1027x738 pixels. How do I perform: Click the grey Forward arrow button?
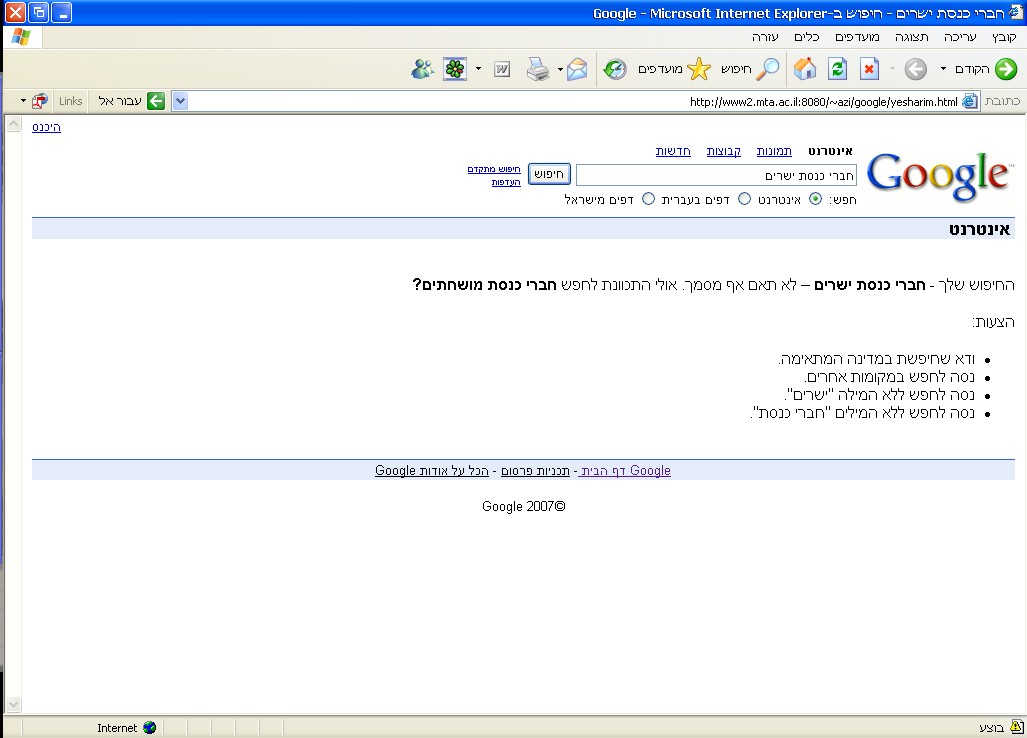[916, 69]
